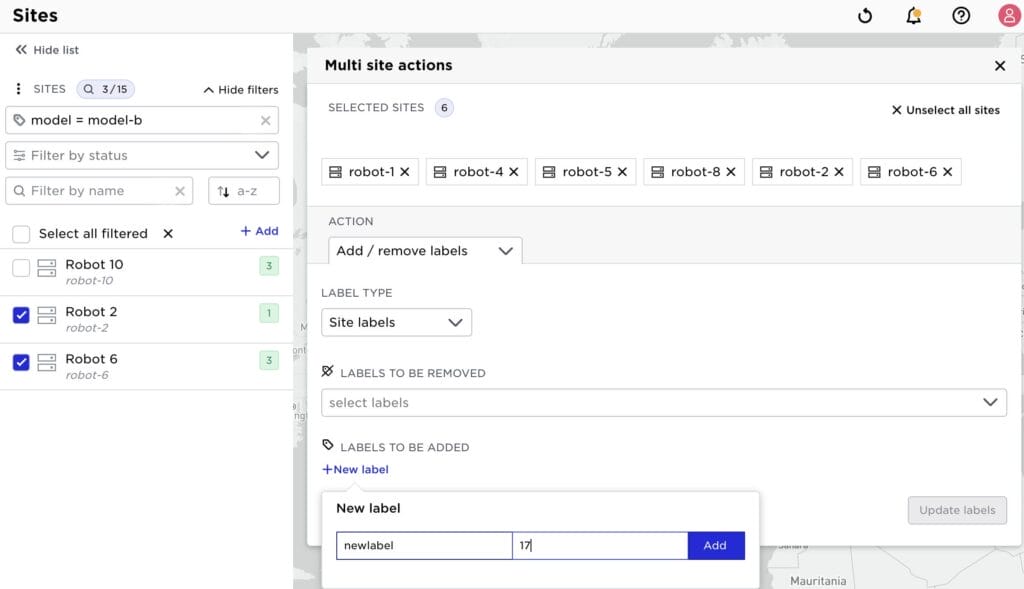Uncheck the Robot 6 checkbox
This screenshot has height=589, width=1024.
point(21,363)
